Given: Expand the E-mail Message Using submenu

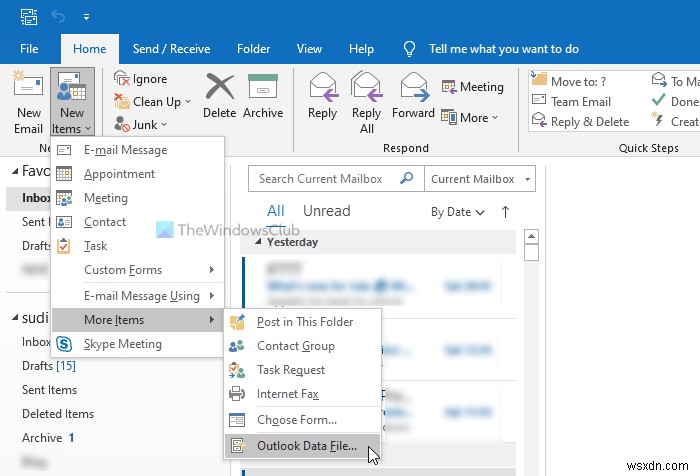Looking at the screenshot, I should 138,296.
